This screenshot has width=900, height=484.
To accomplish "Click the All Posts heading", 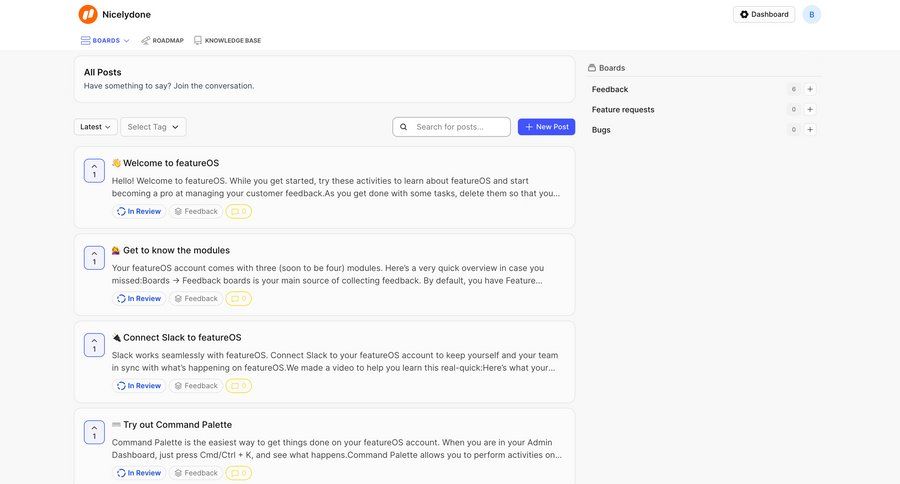I will (103, 72).
